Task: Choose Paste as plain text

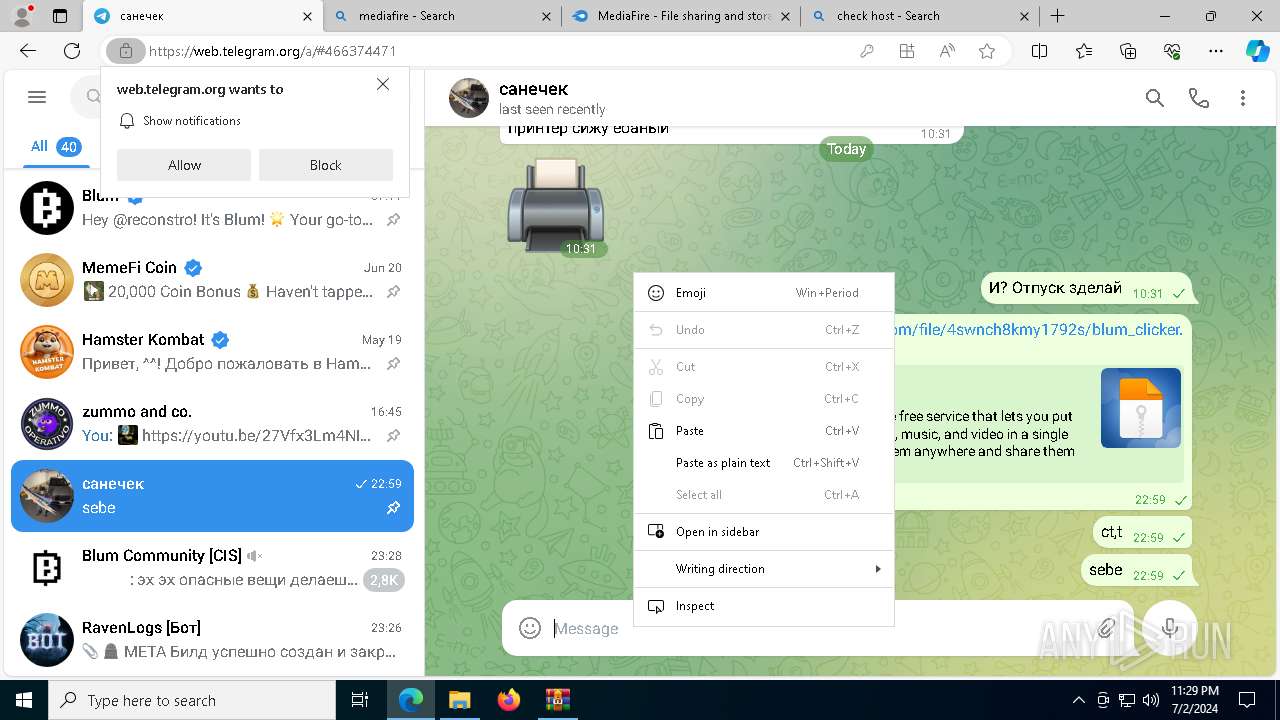Action: tap(764, 463)
